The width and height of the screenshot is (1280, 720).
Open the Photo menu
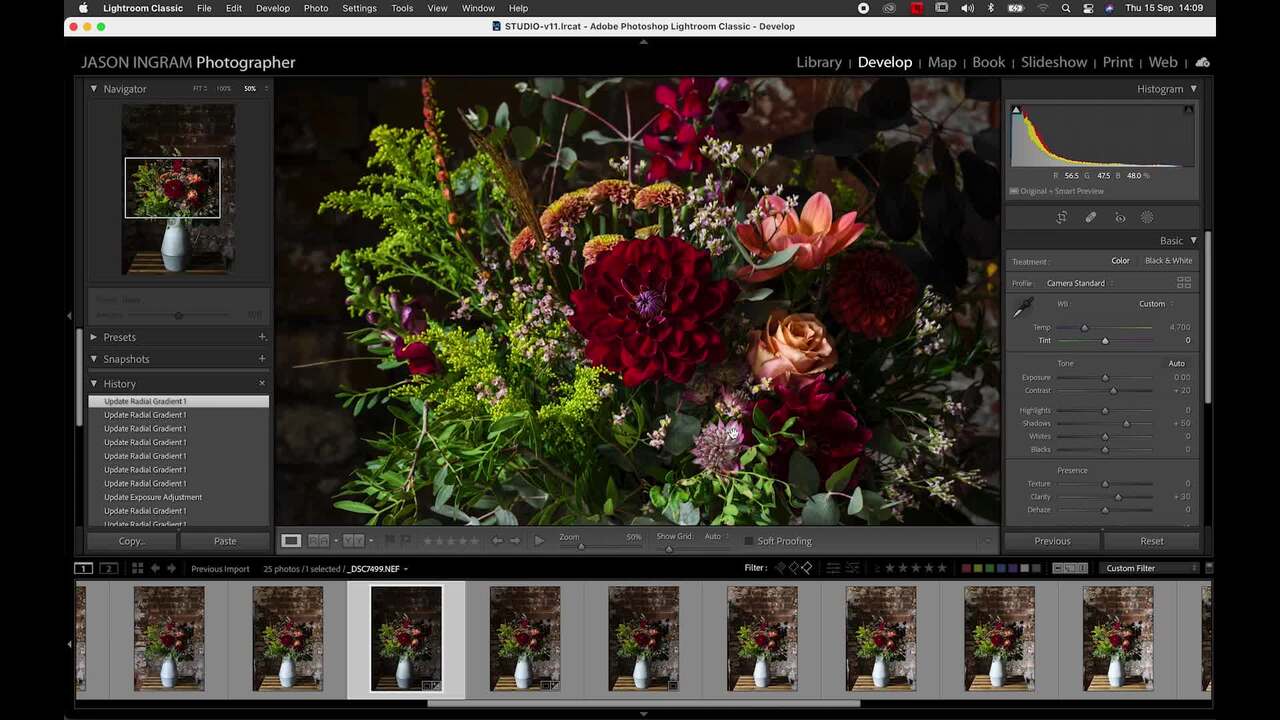(x=315, y=8)
